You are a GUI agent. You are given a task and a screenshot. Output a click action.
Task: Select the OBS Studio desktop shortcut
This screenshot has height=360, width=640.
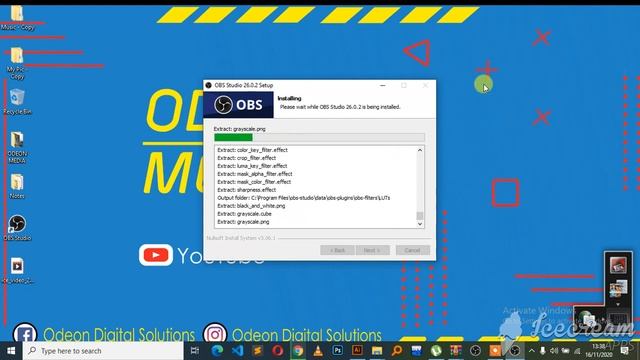click(17, 228)
